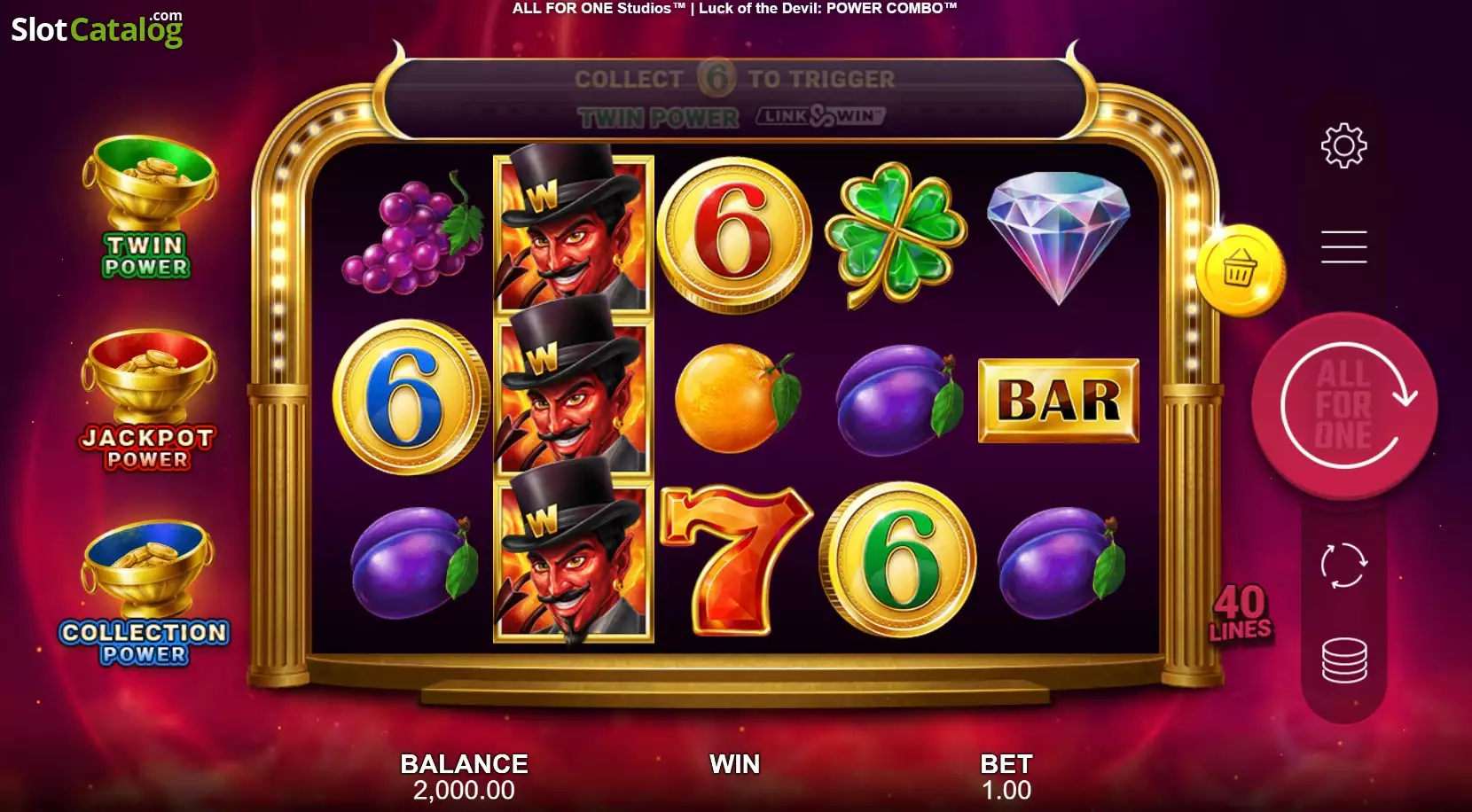1472x812 pixels.
Task: Click the blue 6 coin symbol
Action: 409,397
